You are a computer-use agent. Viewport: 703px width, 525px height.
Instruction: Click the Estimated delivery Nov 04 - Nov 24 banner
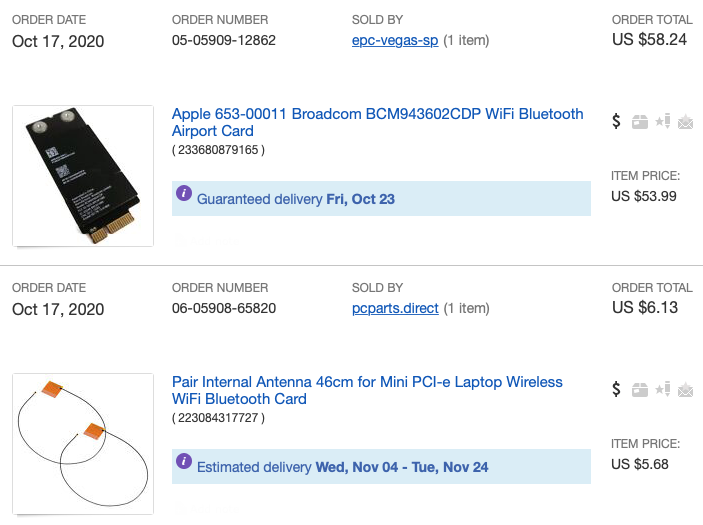pyautogui.click(x=381, y=467)
